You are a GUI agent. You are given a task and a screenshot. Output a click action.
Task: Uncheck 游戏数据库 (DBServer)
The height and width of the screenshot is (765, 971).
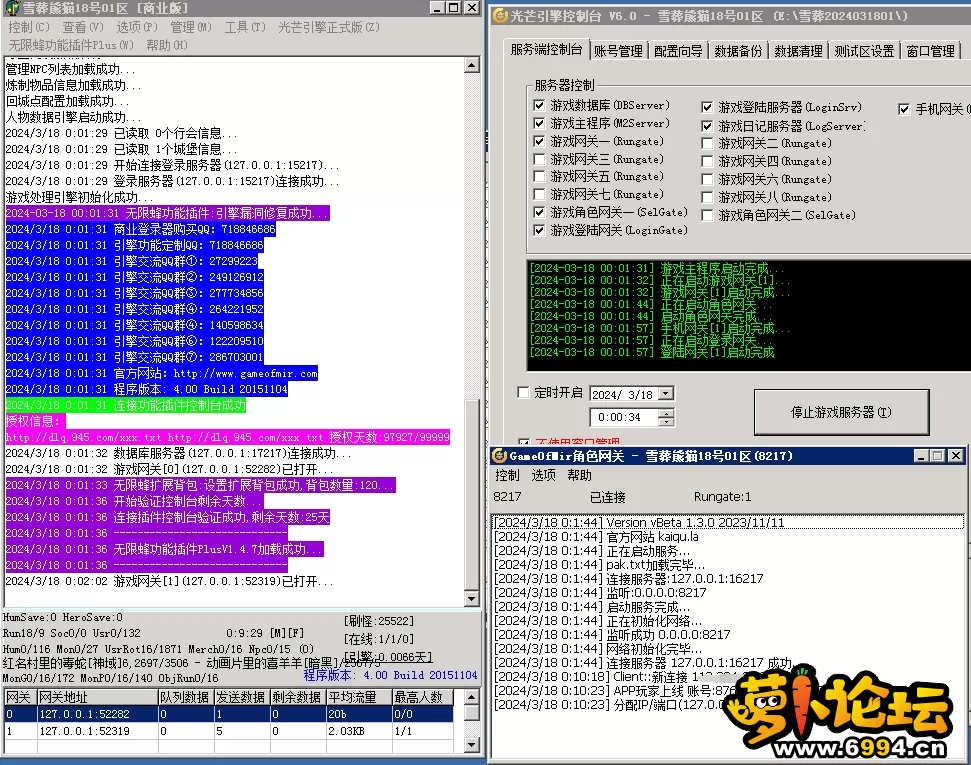(539, 105)
